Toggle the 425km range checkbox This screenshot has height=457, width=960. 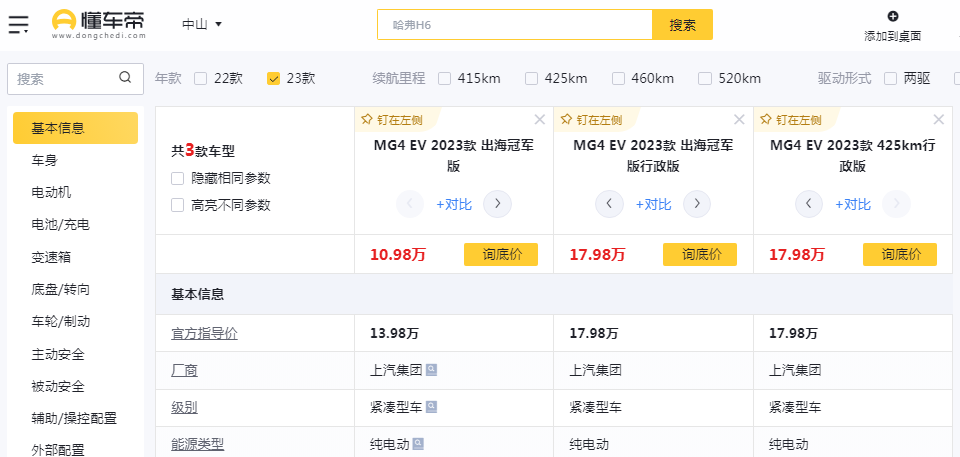531,78
